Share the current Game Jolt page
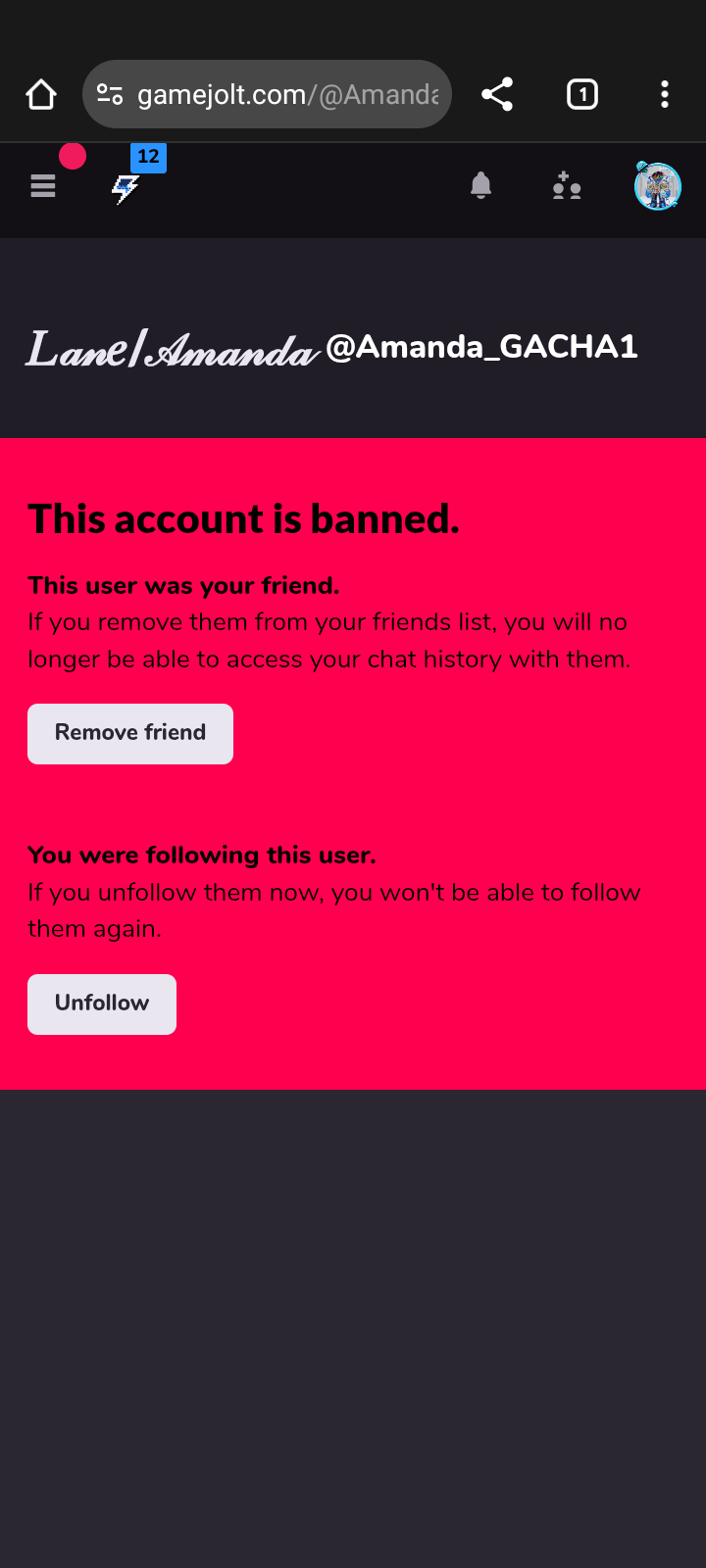The image size is (706, 1568). click(x=497, y=95)
